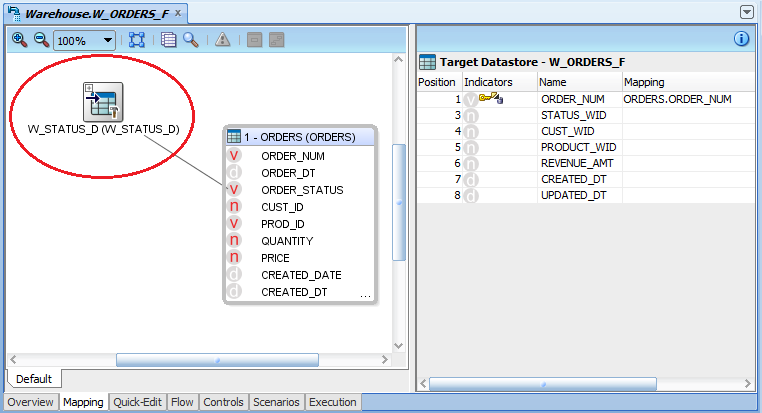Select the W_STATUS_D lookup table icon
The image size is (762, 413).
pyautogui.click(x=103, y=102)
